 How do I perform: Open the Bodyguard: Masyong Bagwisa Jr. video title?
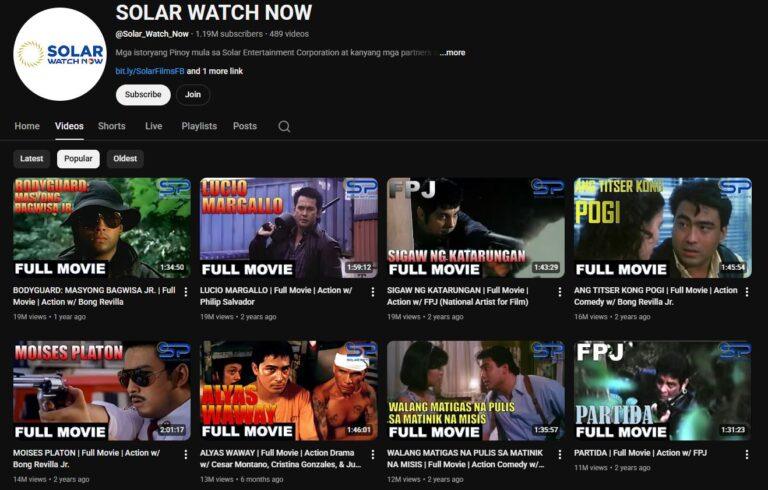[x=94, y=296]
